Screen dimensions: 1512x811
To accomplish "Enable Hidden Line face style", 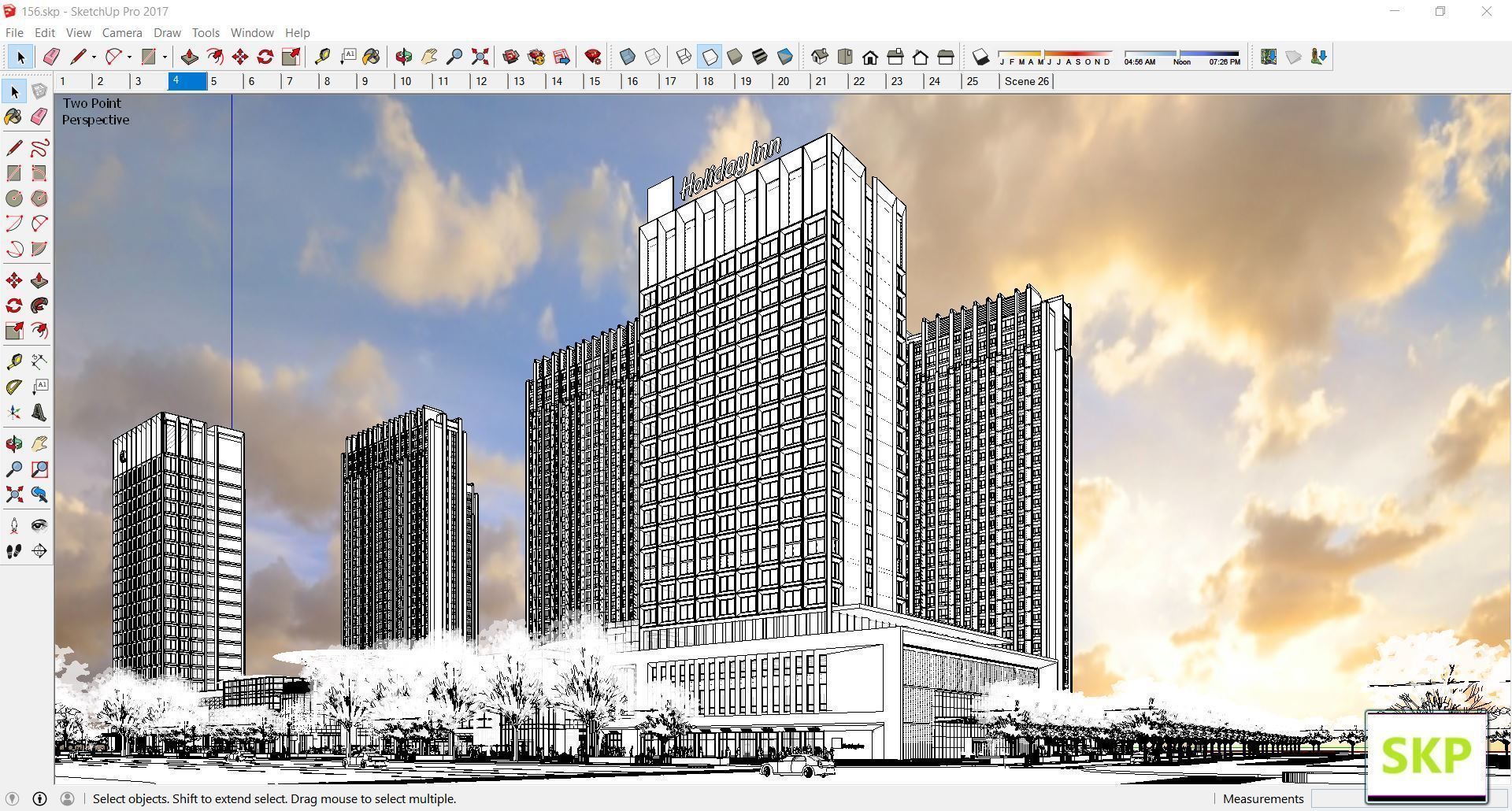I will click(710, 57).
